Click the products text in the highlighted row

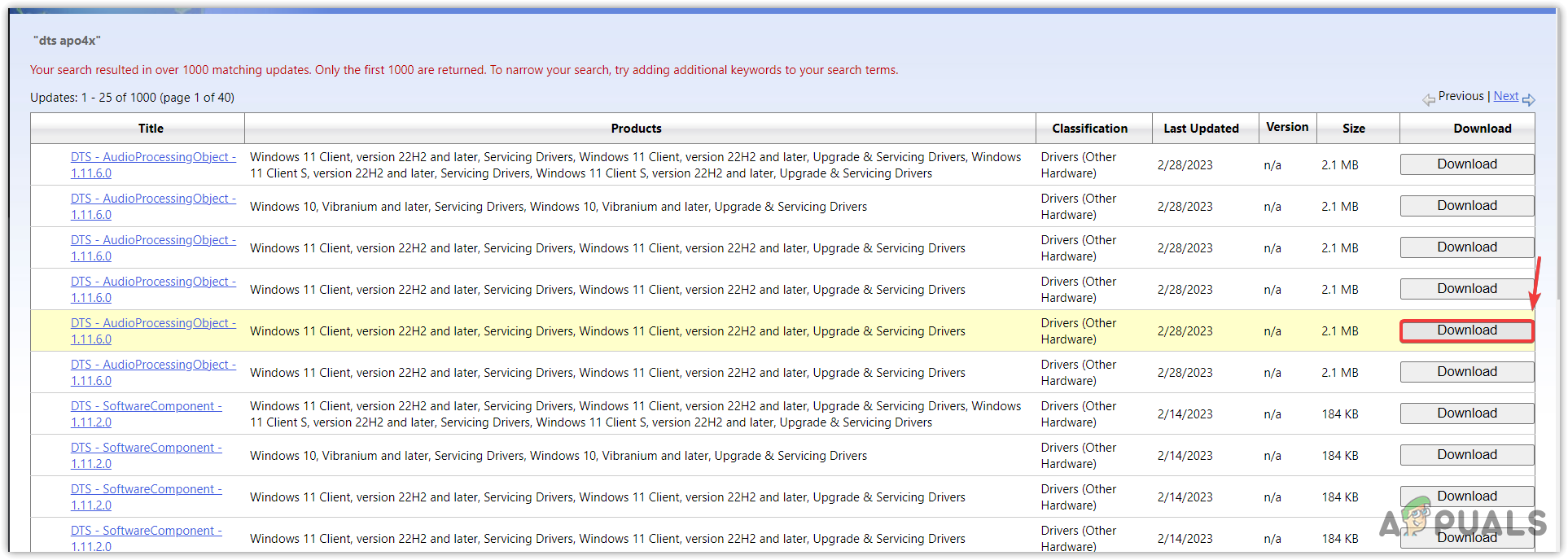607,331
